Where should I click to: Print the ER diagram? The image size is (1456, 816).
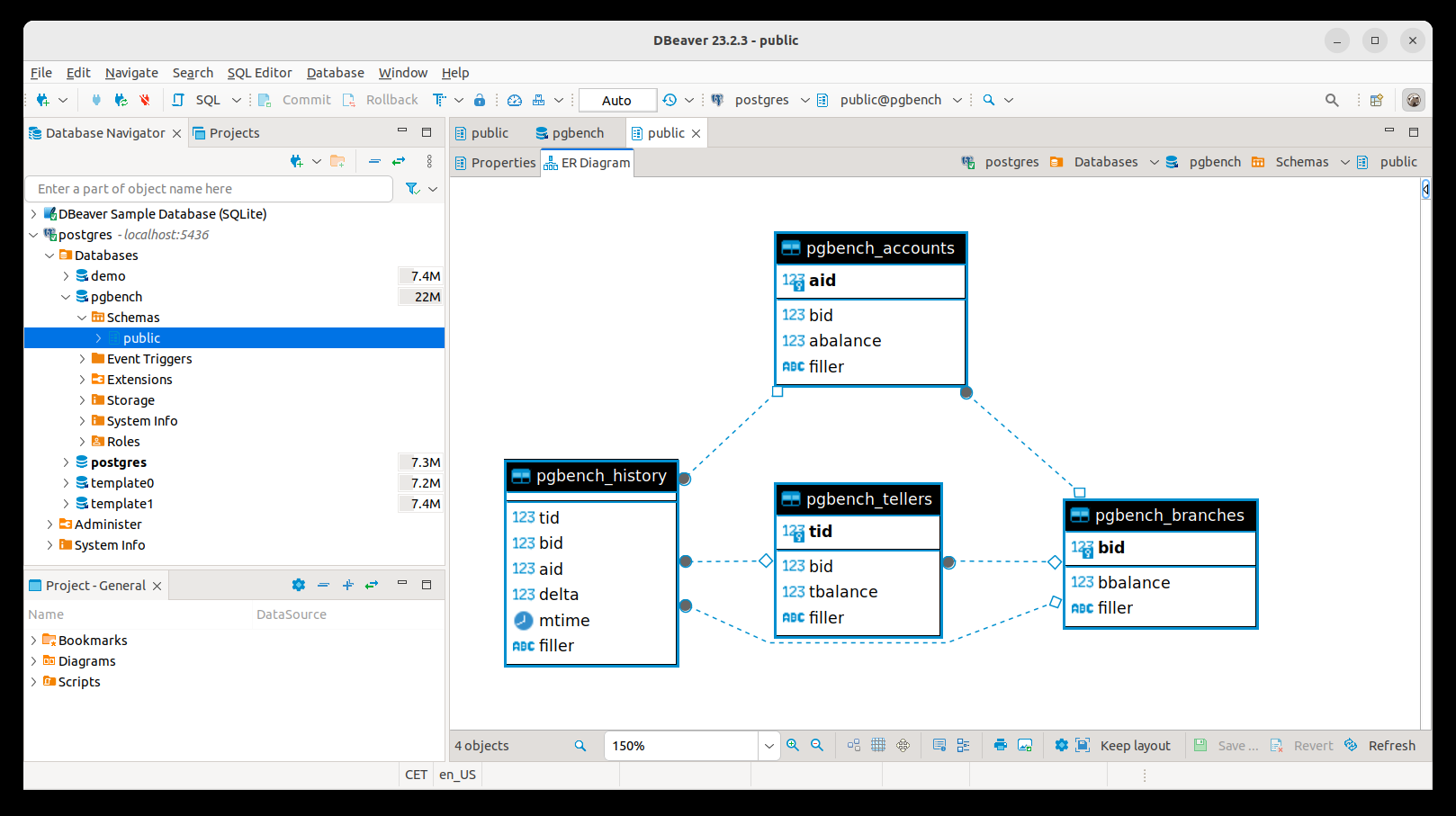tap(1001, 745)
